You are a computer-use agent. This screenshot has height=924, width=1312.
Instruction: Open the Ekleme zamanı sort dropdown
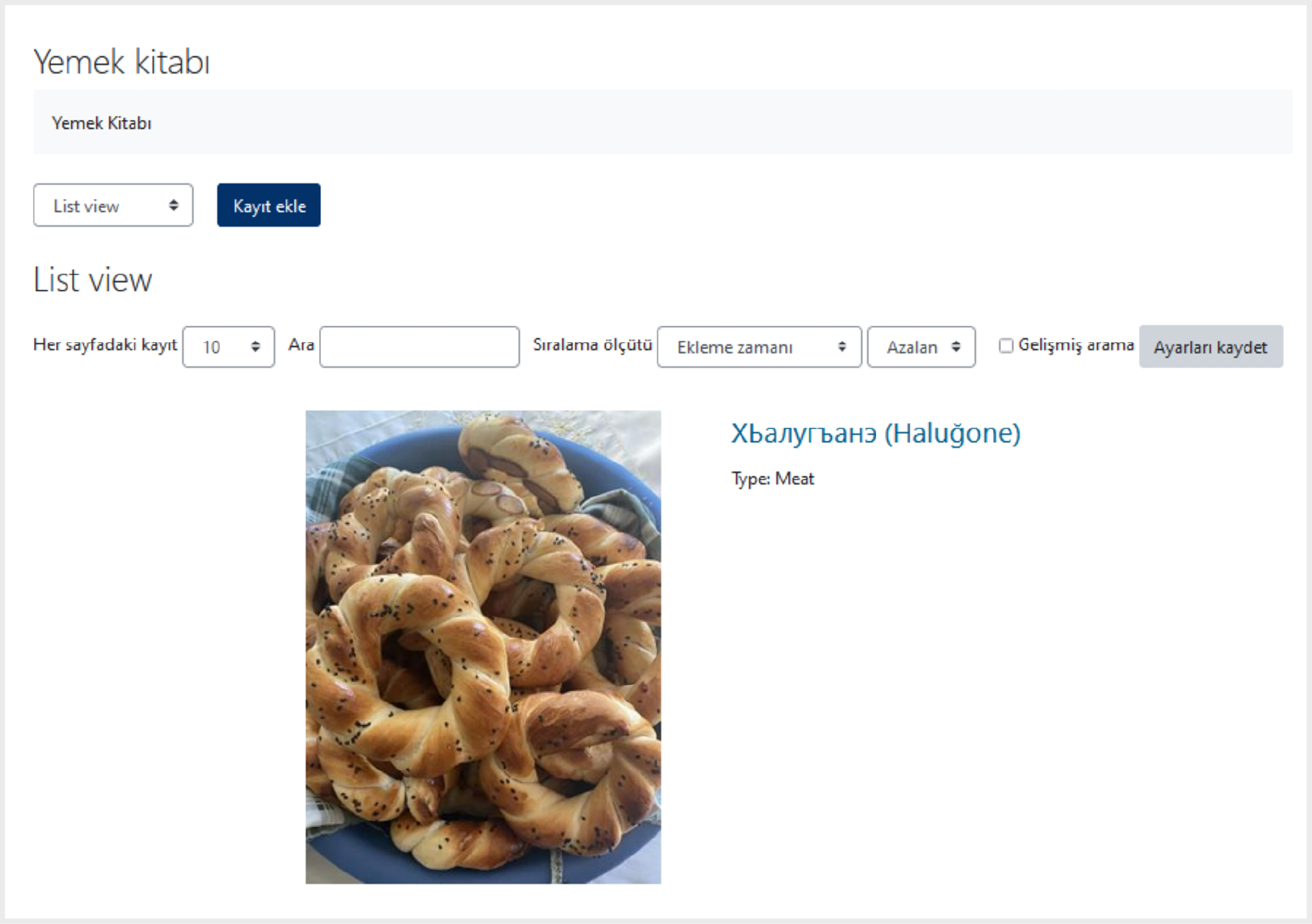coord(759,347)
